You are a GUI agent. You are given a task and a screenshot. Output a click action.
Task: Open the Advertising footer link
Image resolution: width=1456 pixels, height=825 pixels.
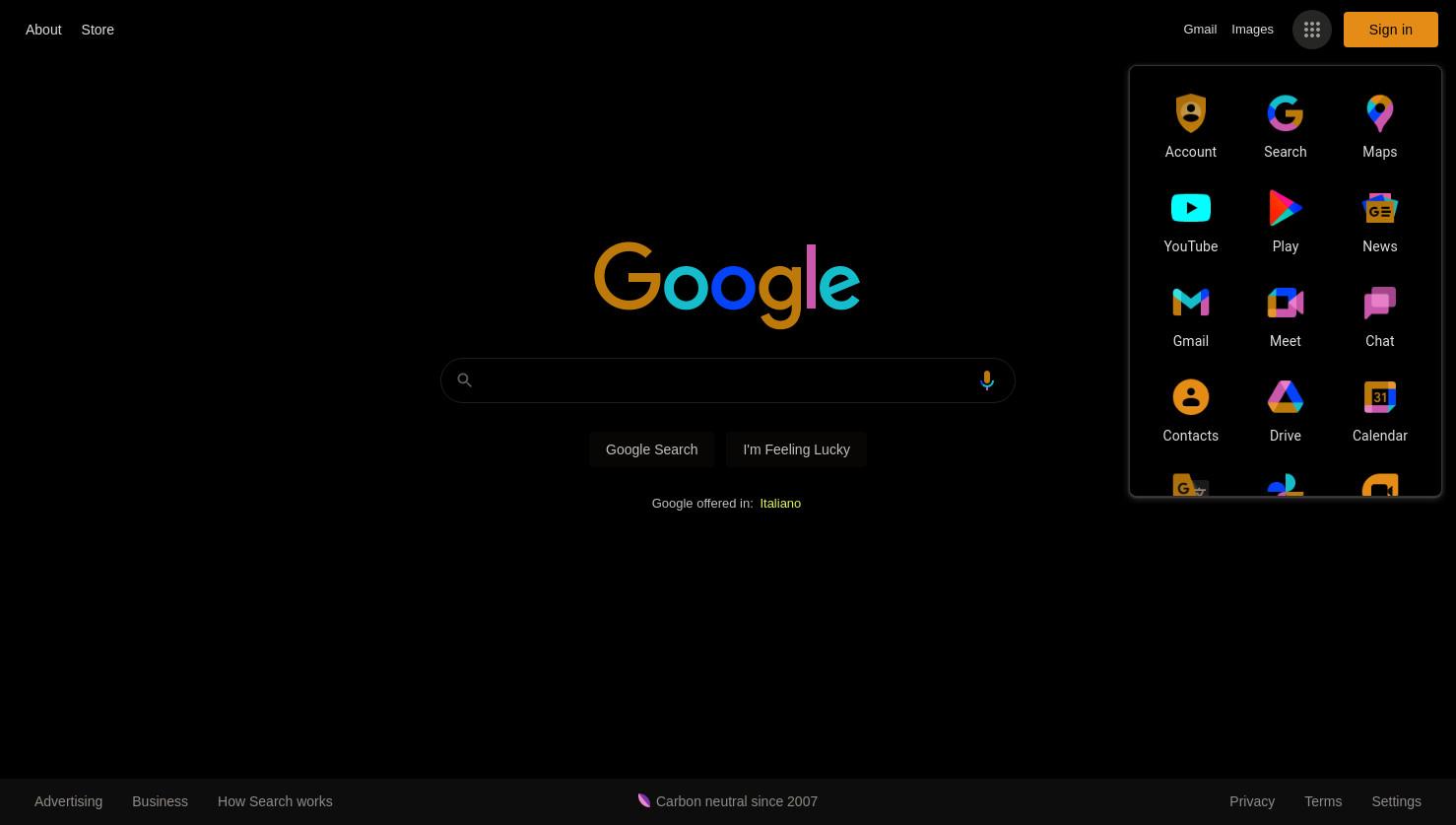pyautogui.click(x=68, y=801)
